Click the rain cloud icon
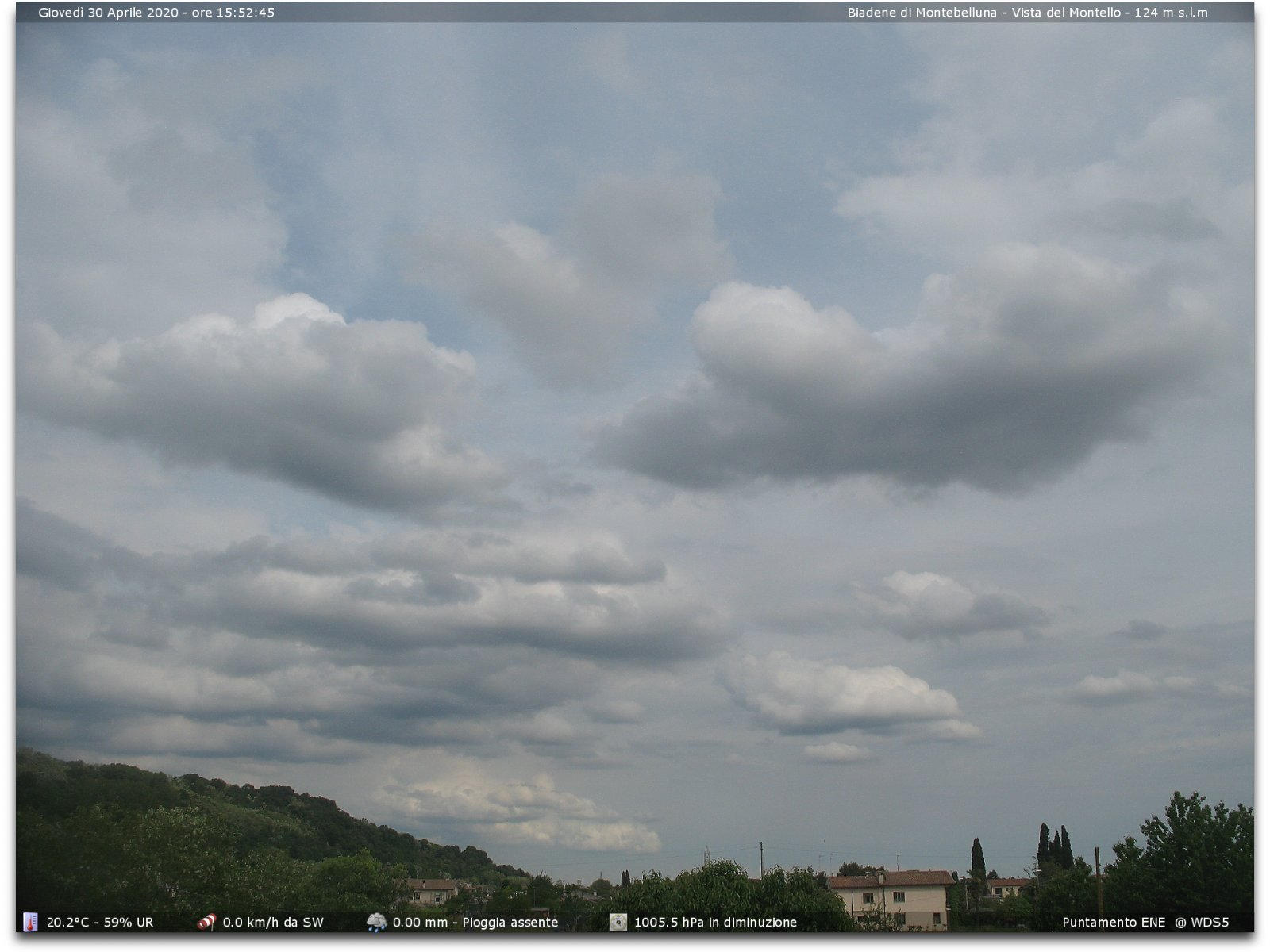Screen dimensions: 1270x952 coord(376,922)
